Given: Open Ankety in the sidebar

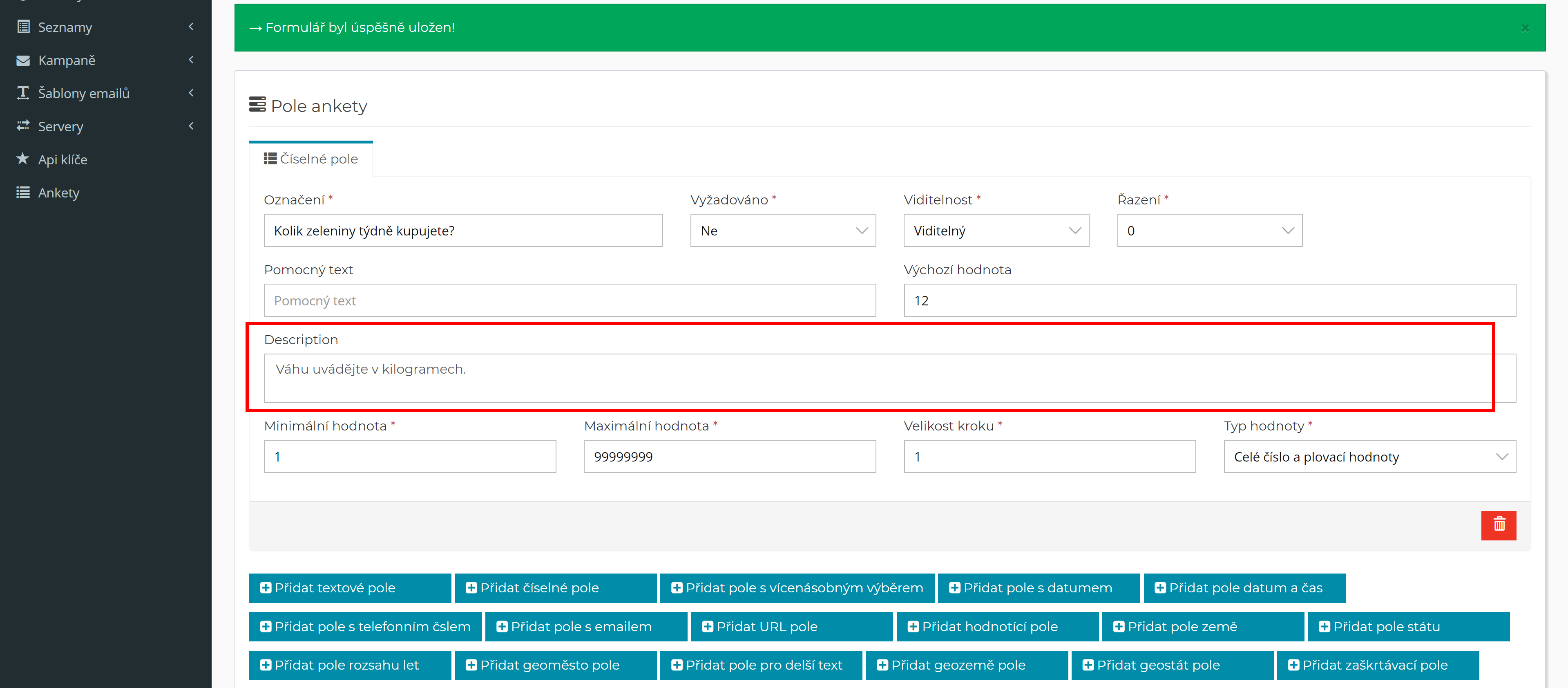Looking at the screenshot, I should point(58,193).
